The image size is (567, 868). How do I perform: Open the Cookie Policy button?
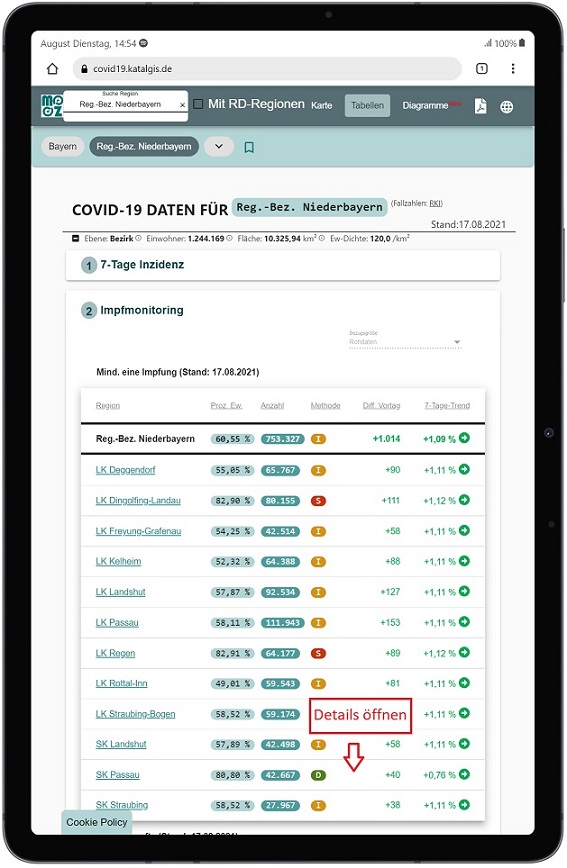(97, 823)
